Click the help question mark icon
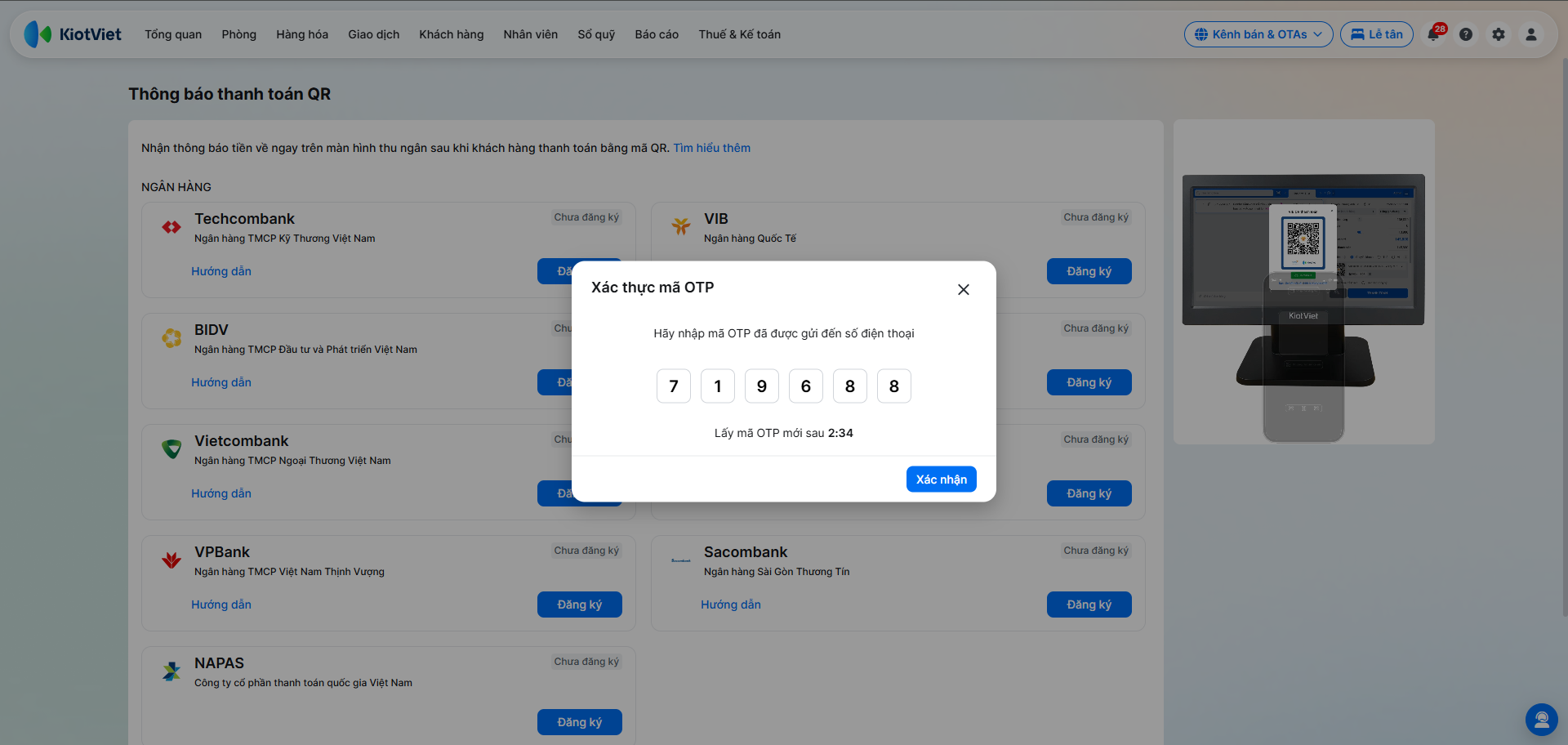The width and height of the screenshot is (1568, 745). (x=1466, y=34)
